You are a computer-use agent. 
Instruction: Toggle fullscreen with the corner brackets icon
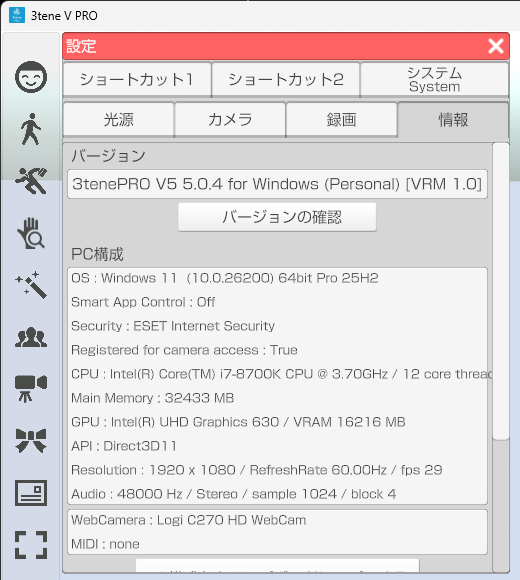pos(31,545)
